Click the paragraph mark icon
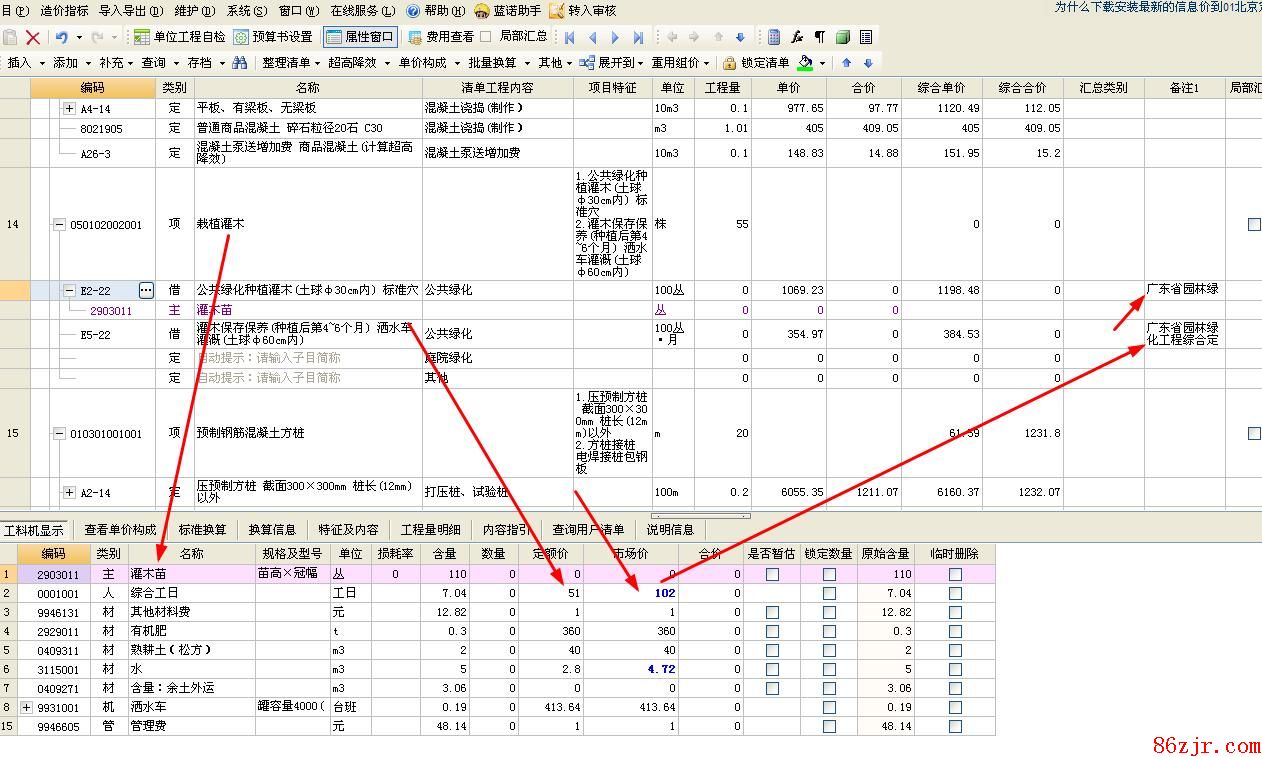Viewport: 1262px width, 757px height. (x=819, y=37)
